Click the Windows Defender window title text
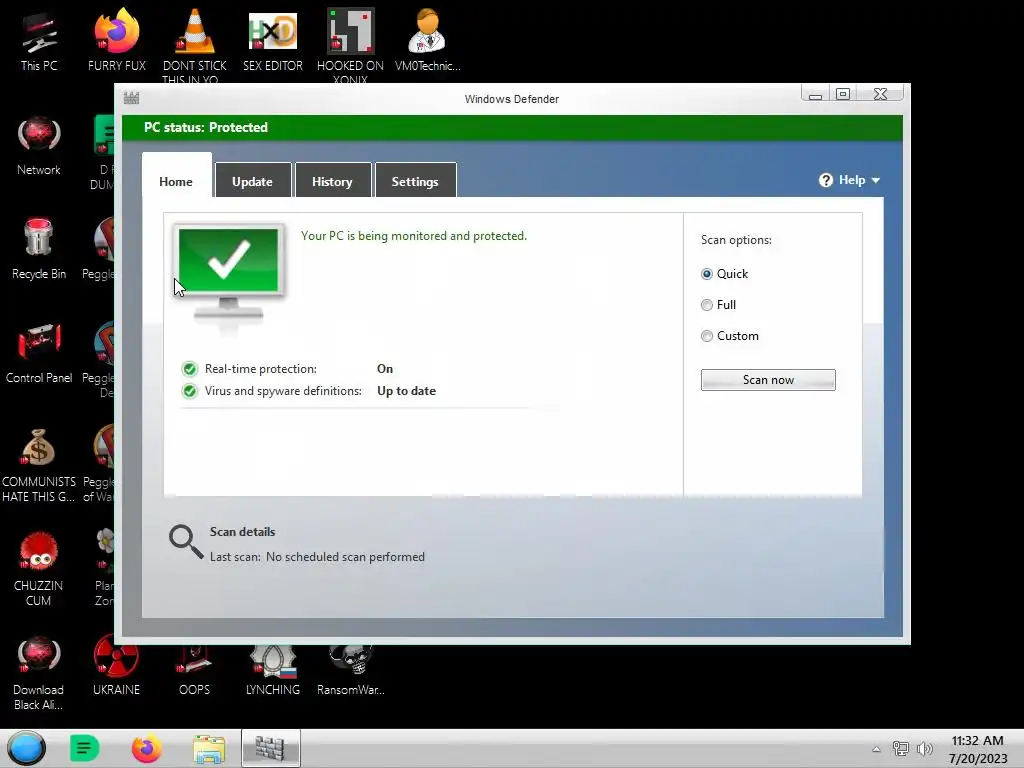Screen dimensions: 1024x768 (x=511, y=99)
